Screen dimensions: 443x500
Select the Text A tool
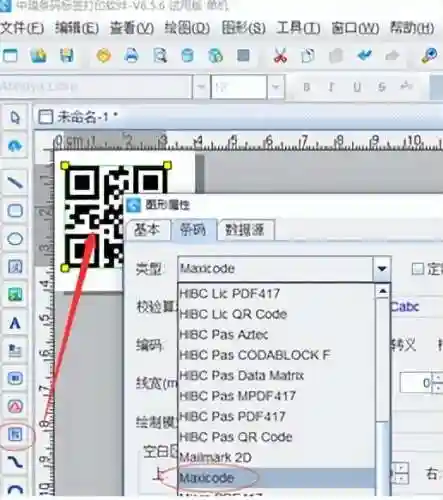tap(15, 323)
